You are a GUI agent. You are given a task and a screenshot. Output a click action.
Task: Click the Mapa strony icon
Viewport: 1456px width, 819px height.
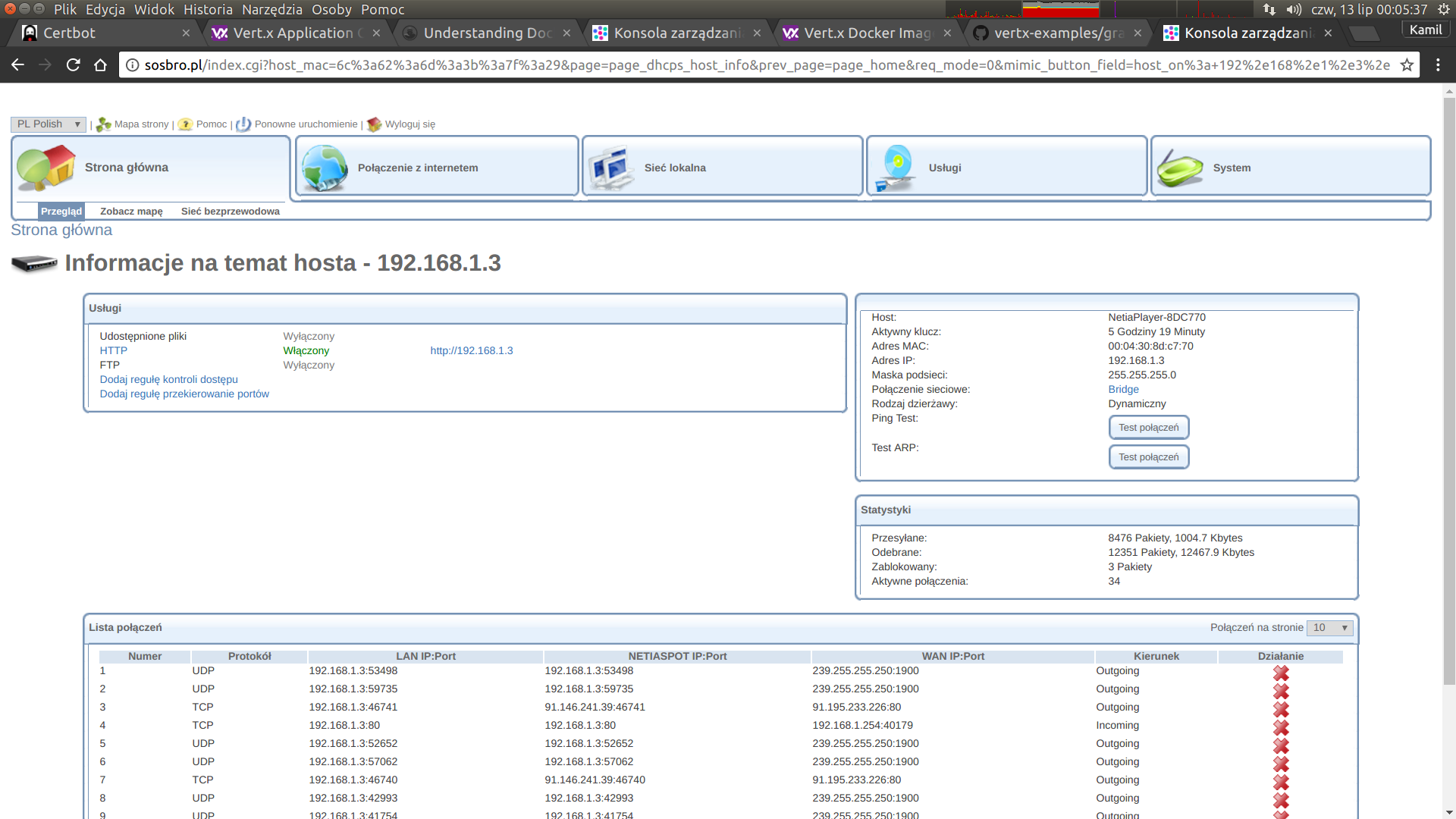coord(104,124)
